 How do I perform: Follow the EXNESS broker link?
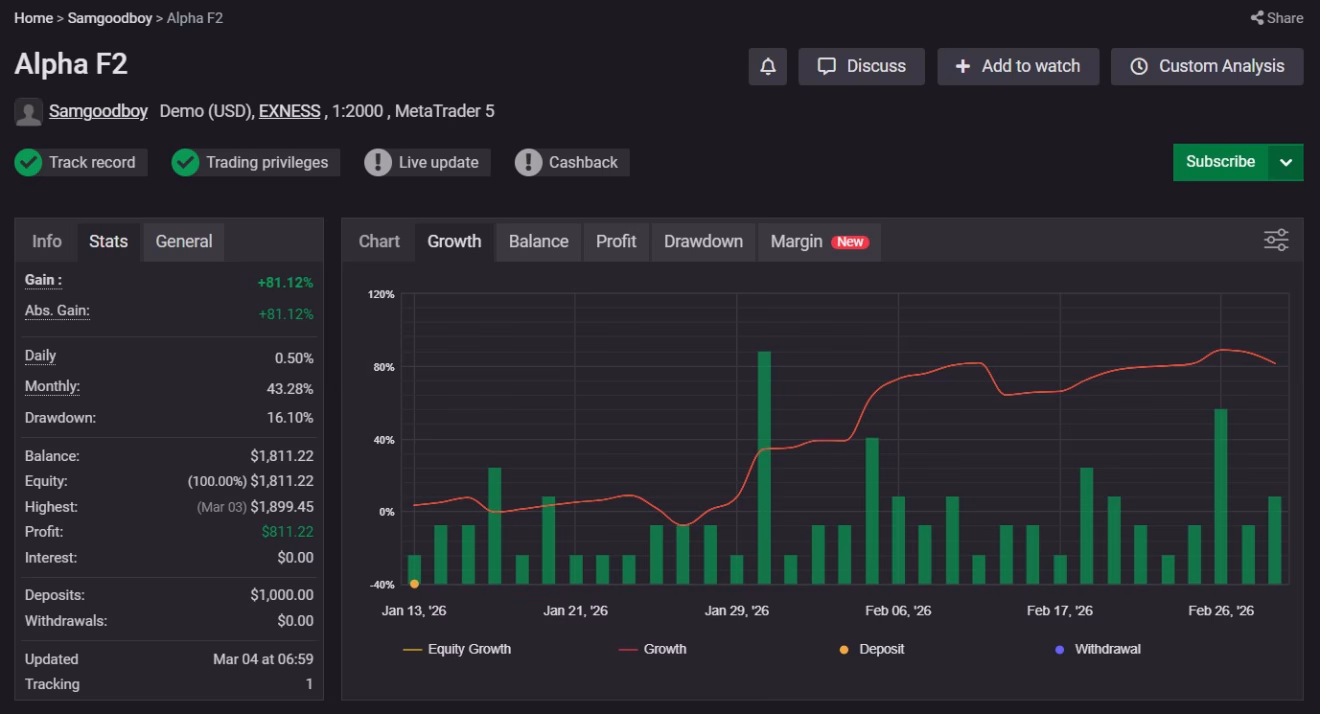point(290,111)
